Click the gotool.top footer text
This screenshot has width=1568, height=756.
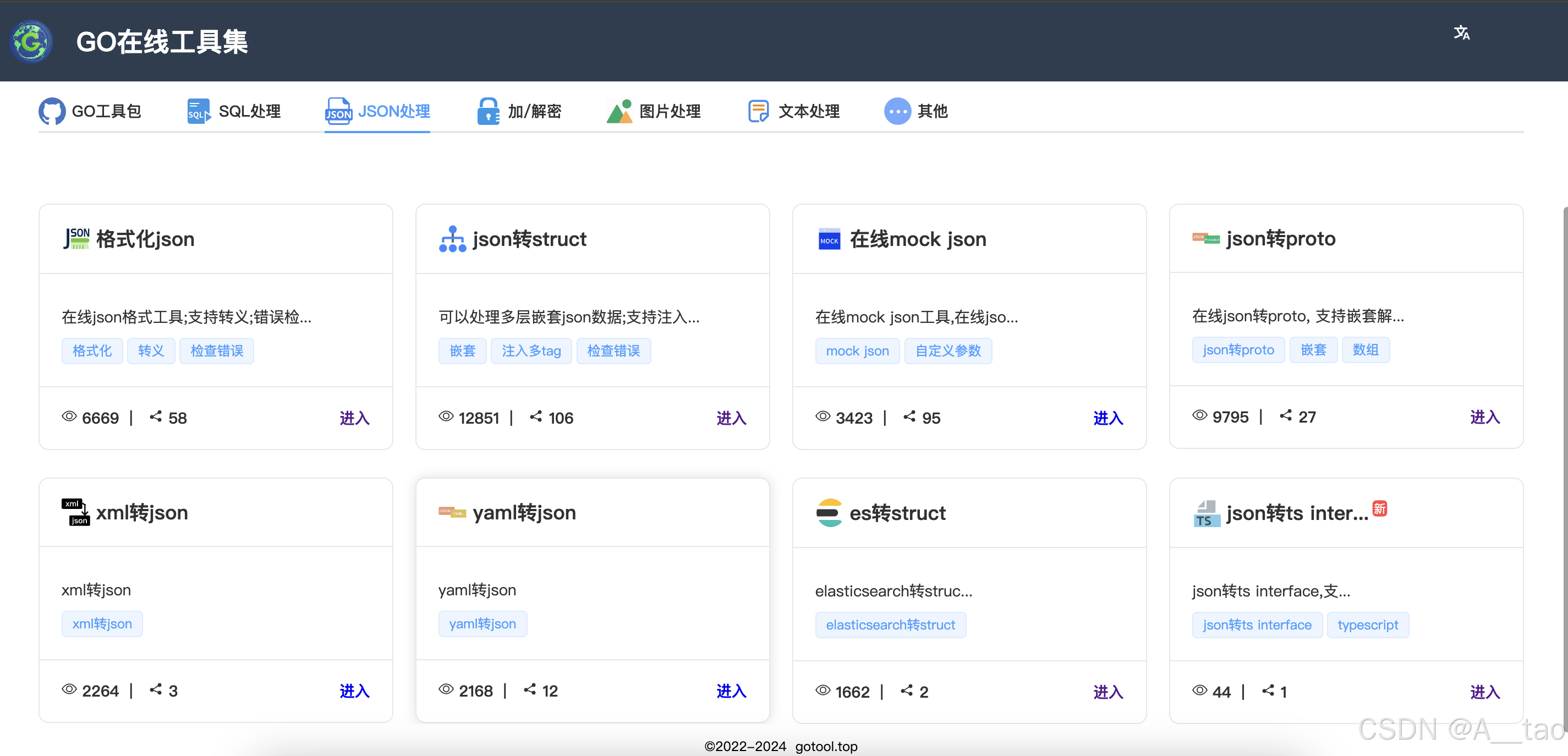pos(826,746)
